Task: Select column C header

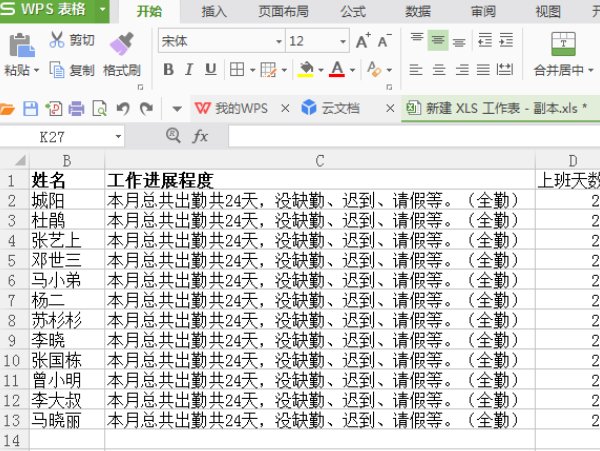Action: [x=320, y=160]
